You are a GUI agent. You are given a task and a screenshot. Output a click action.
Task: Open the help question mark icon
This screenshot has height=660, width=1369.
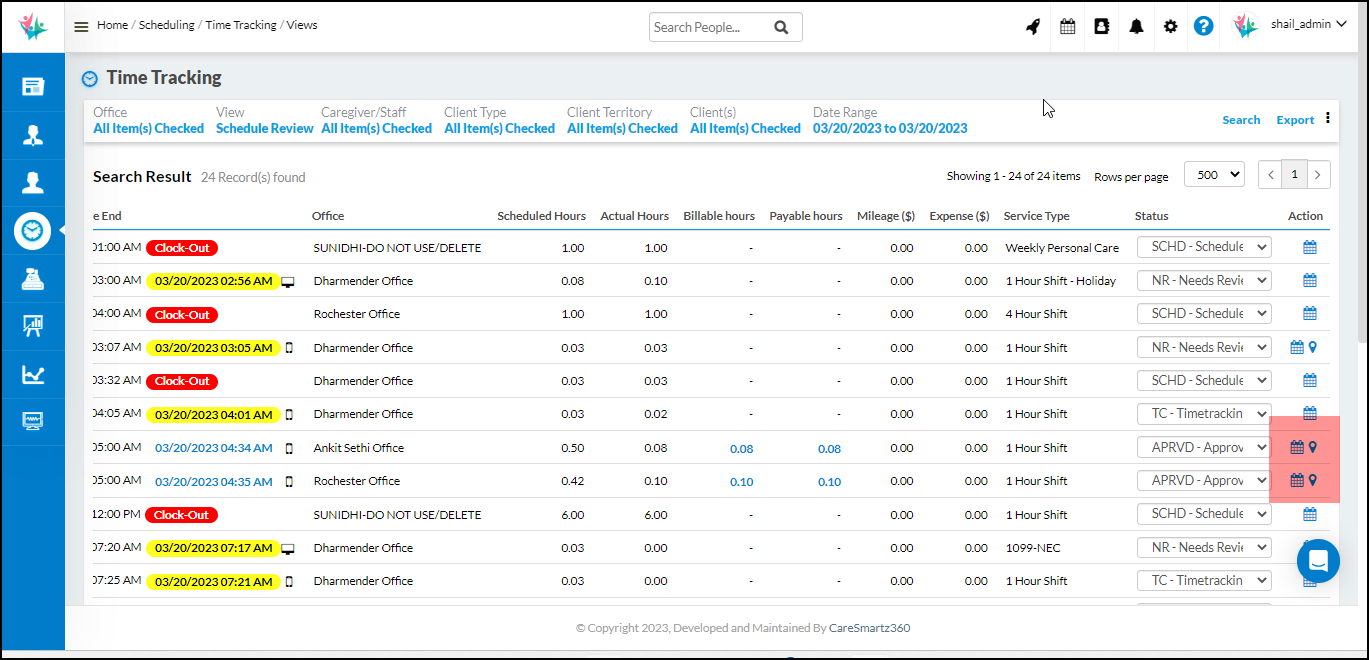coord(1204,27)
